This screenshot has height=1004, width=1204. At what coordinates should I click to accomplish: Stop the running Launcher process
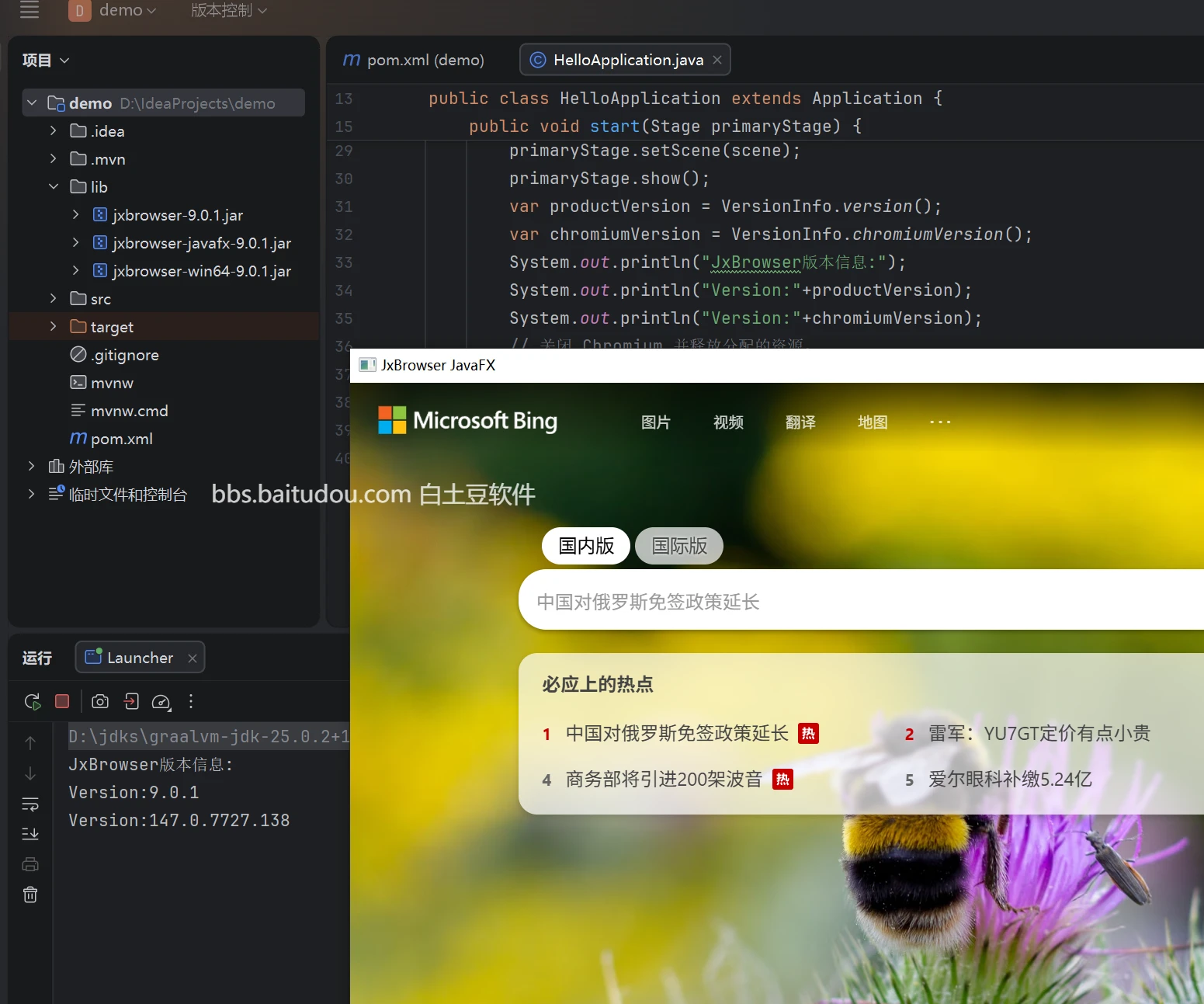(62, 701)
